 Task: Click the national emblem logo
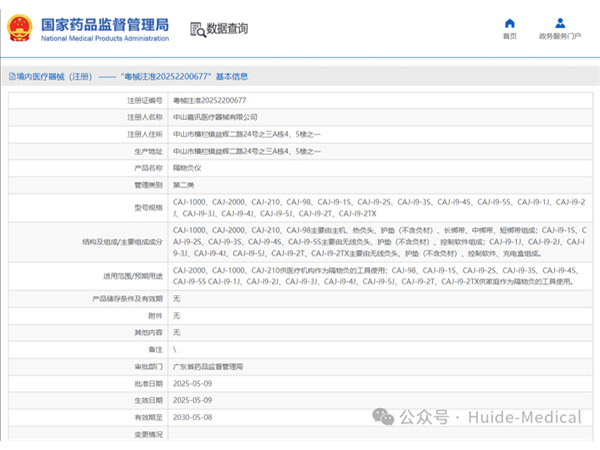coord(21,29)
